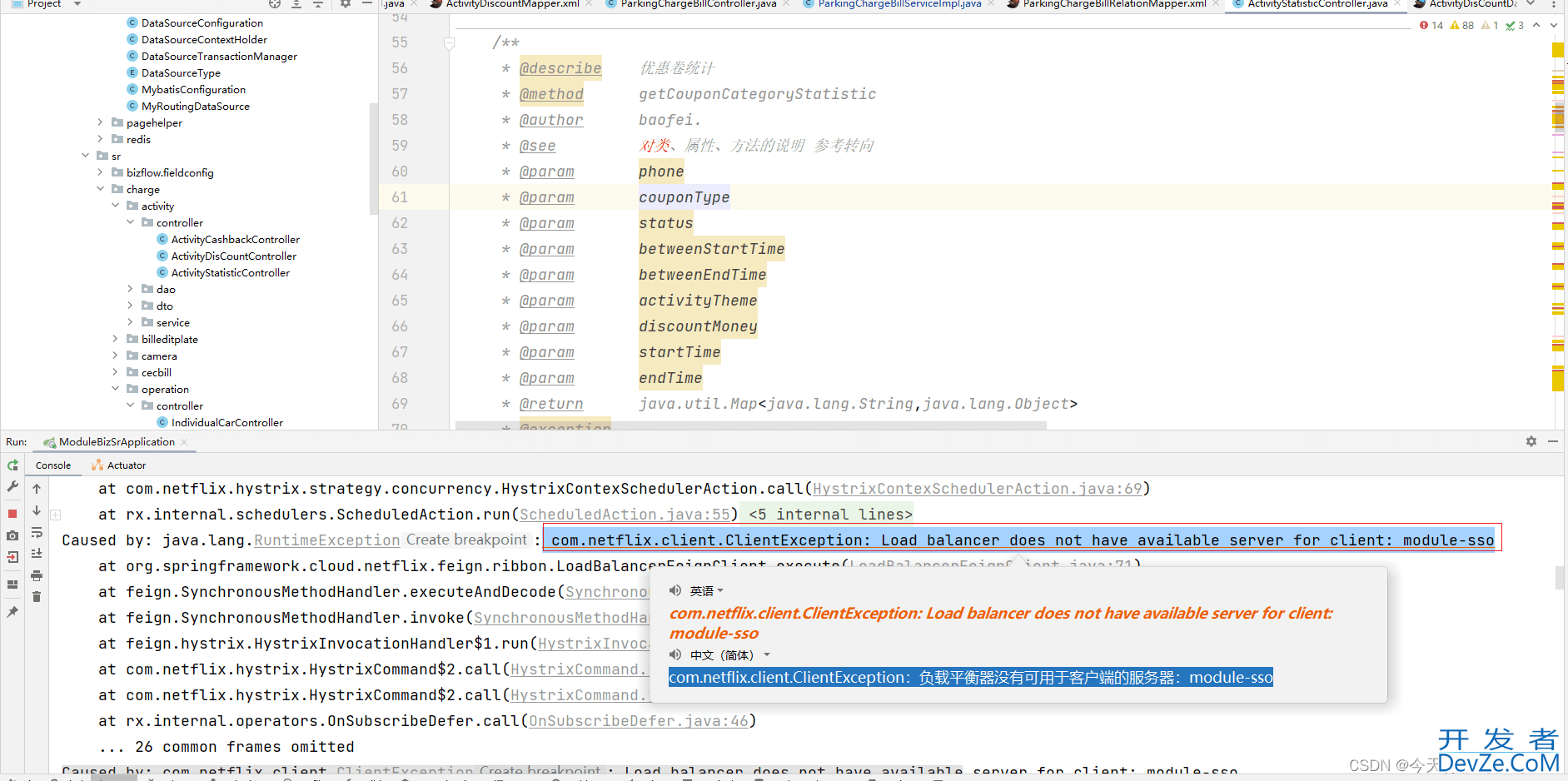Jump to previous highlighted error arrow
The image size is (1568, 781).
tap(1536, 26)
